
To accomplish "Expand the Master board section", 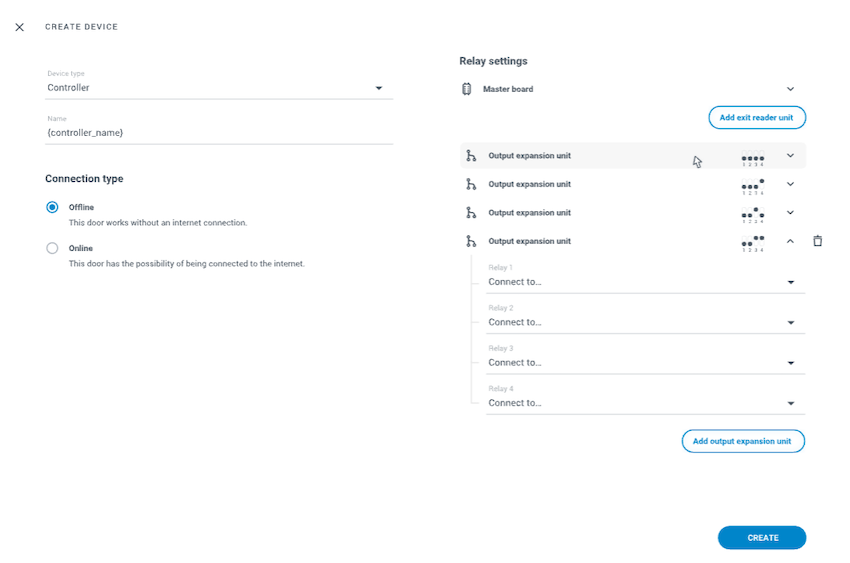I will 790,89.
